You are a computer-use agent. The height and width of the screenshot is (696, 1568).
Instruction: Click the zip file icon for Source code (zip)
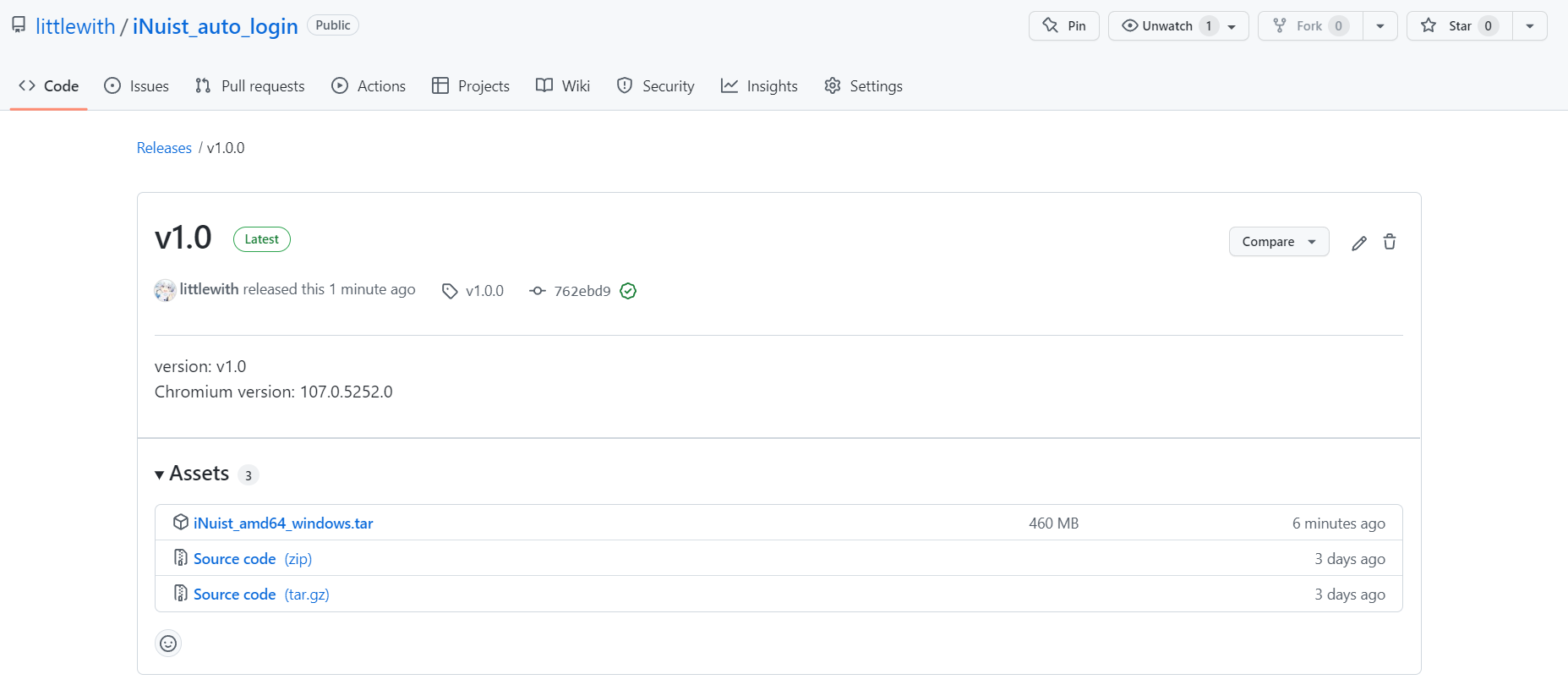pos(181,558)
